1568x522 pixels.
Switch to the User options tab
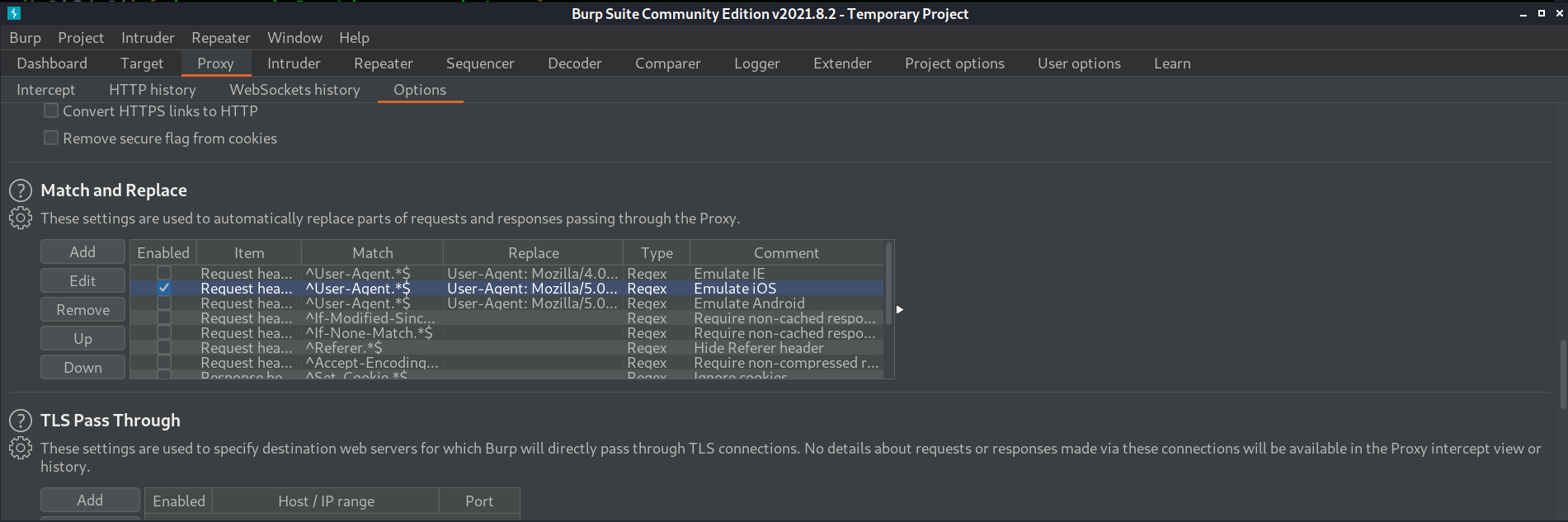tap(1079, 63)
